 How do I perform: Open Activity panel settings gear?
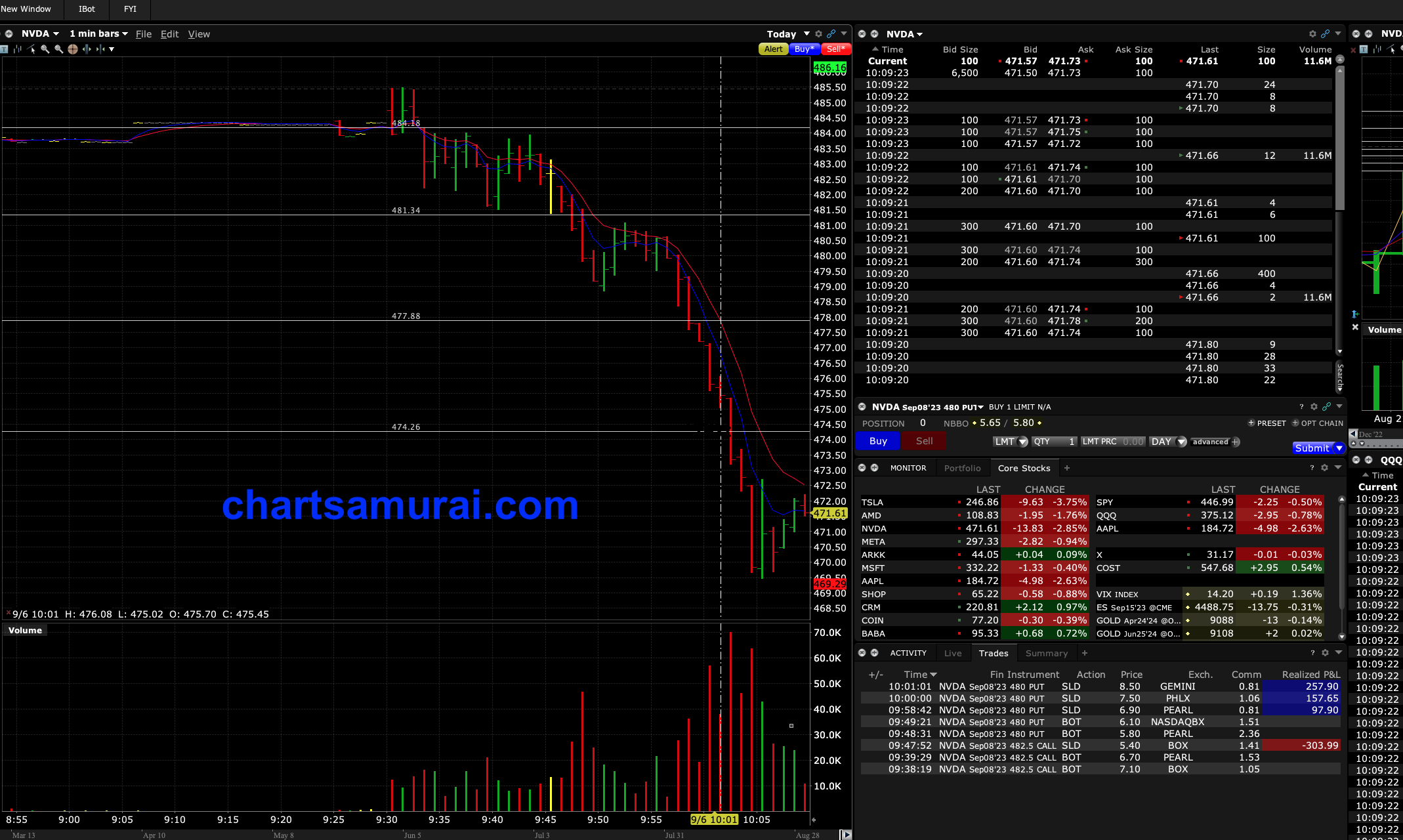click(x=1326, y=653)
